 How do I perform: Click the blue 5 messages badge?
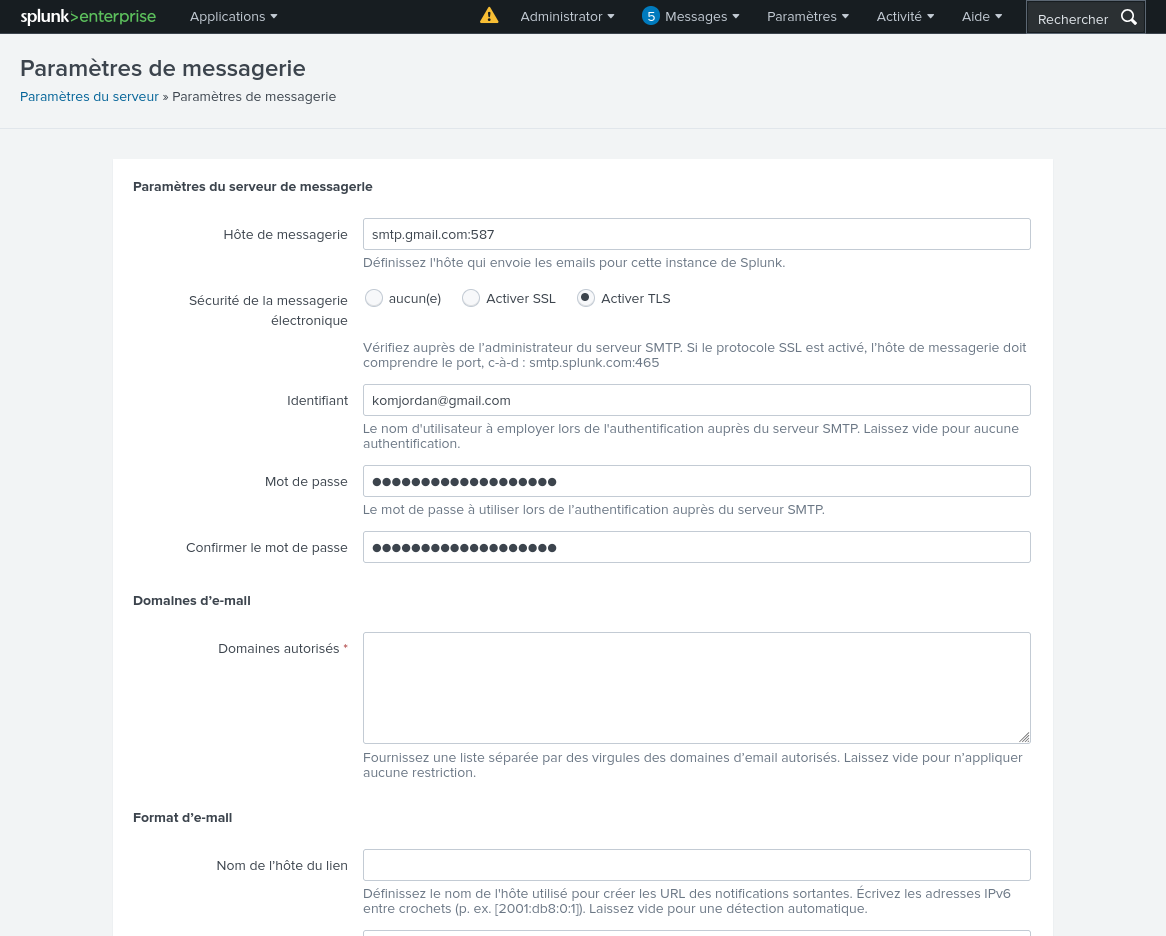click(651, 16)
